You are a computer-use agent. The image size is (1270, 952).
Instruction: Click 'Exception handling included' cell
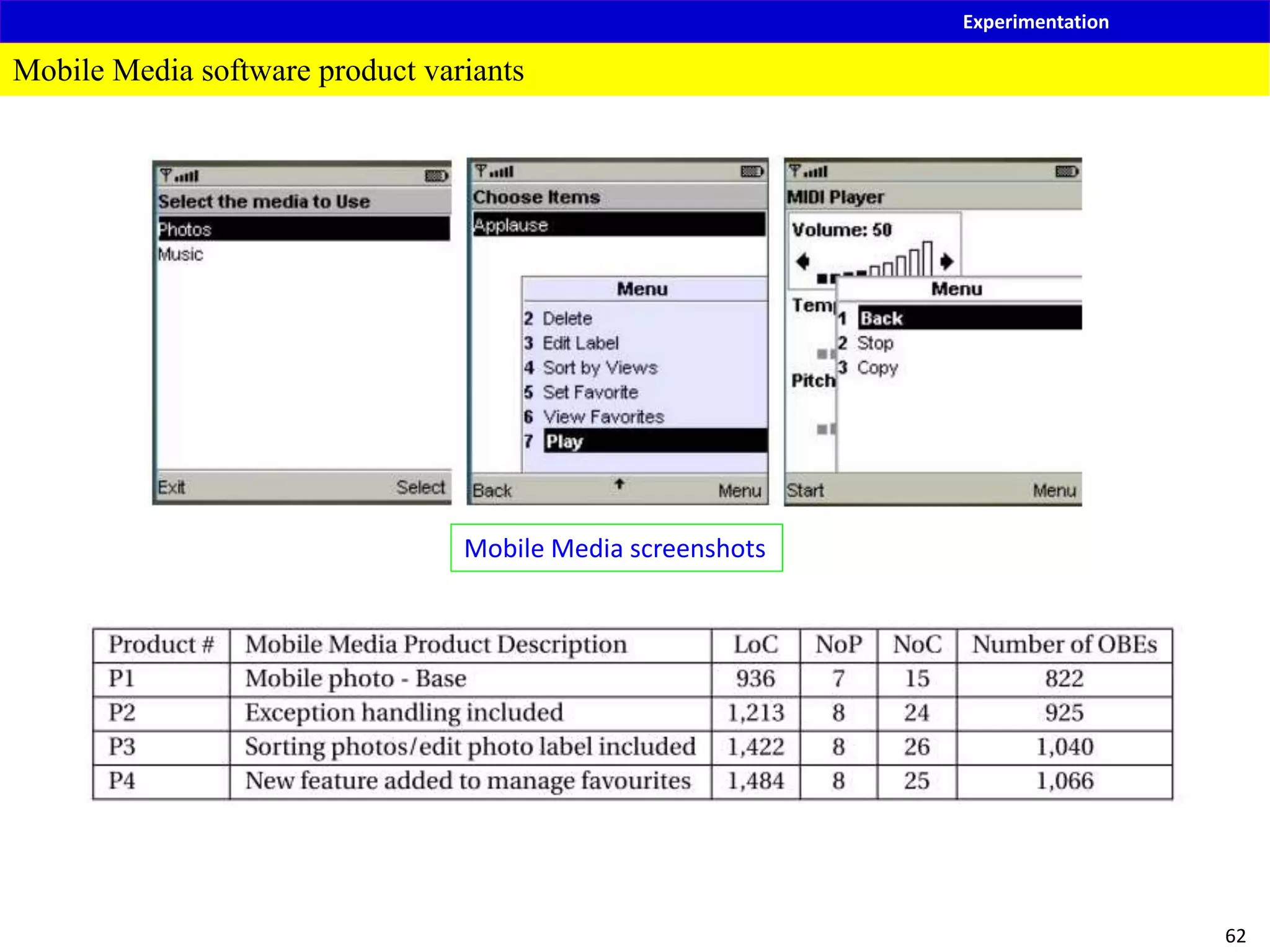(x=404, y=713)
